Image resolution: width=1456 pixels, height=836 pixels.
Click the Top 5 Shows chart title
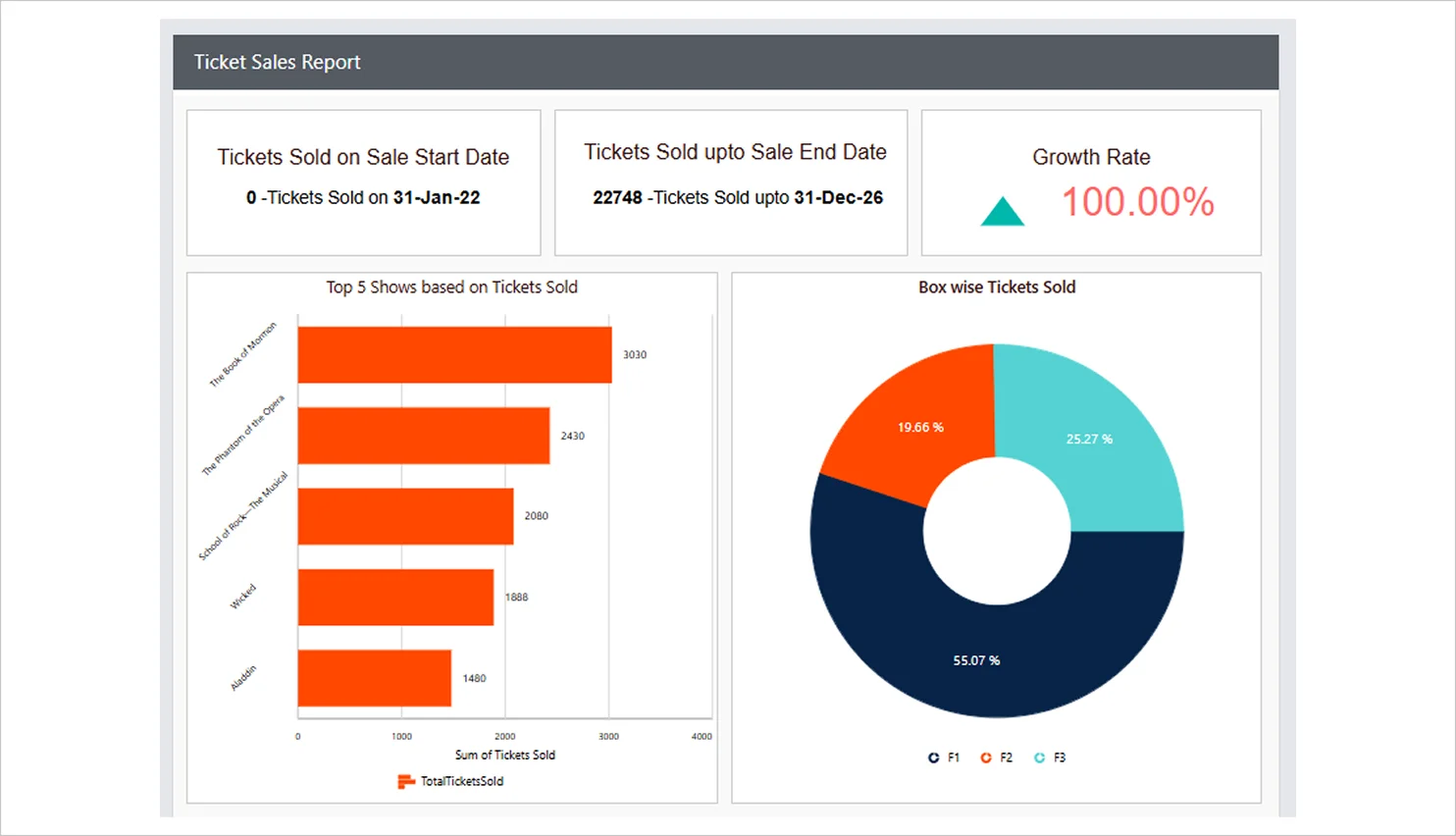coord(451,287)
